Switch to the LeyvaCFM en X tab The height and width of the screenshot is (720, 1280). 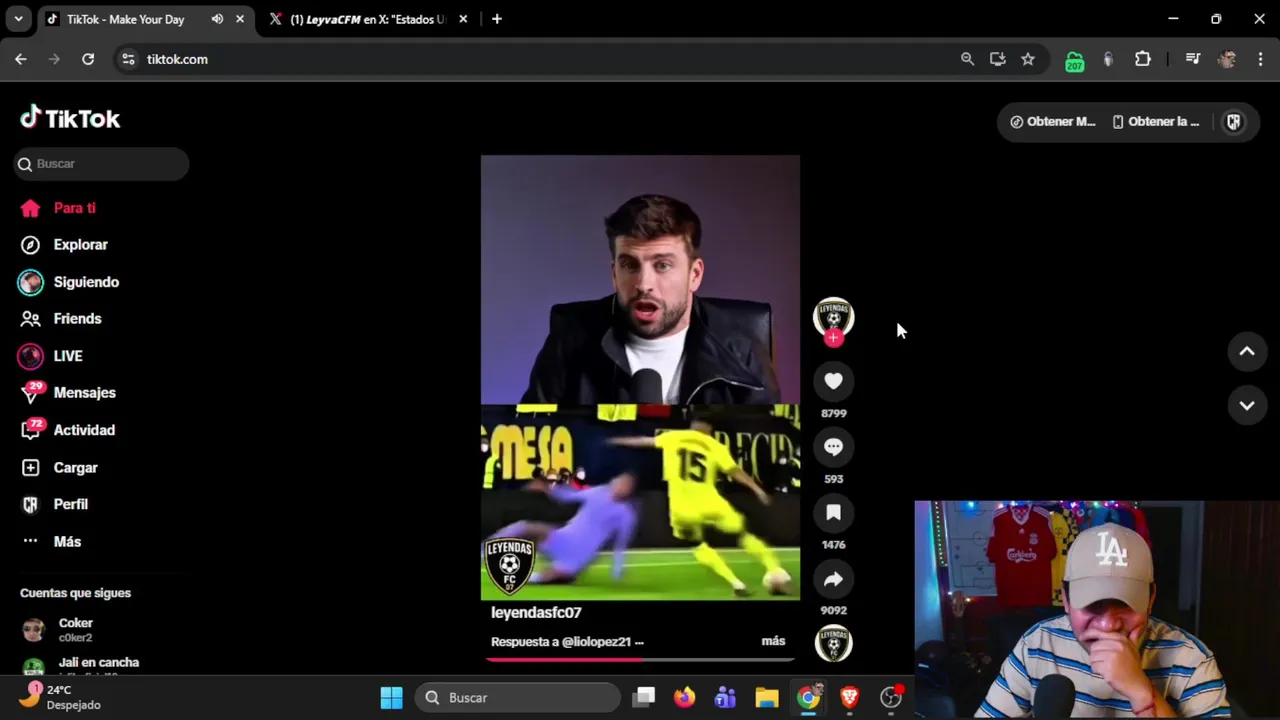pyautogui.click(x=367, y=19)
